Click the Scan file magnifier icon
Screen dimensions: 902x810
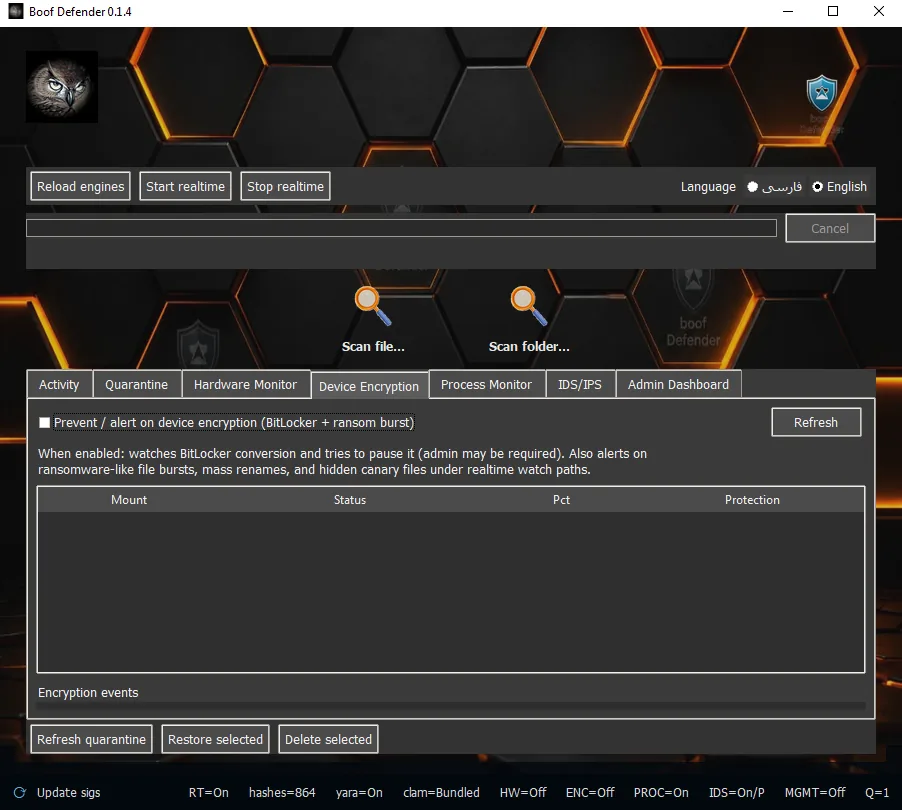point(373,306)
